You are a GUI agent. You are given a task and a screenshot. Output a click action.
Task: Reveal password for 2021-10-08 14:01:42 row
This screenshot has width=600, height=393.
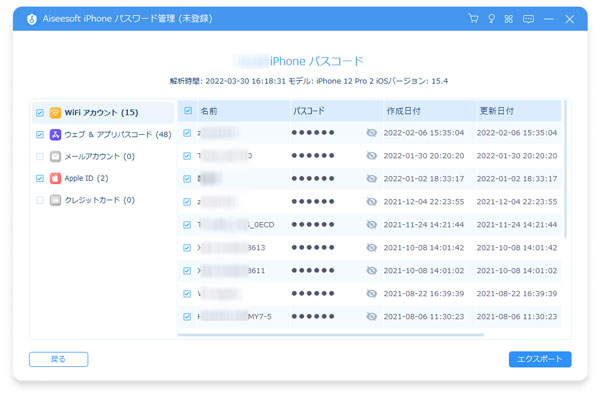click(x=371, y=247)
